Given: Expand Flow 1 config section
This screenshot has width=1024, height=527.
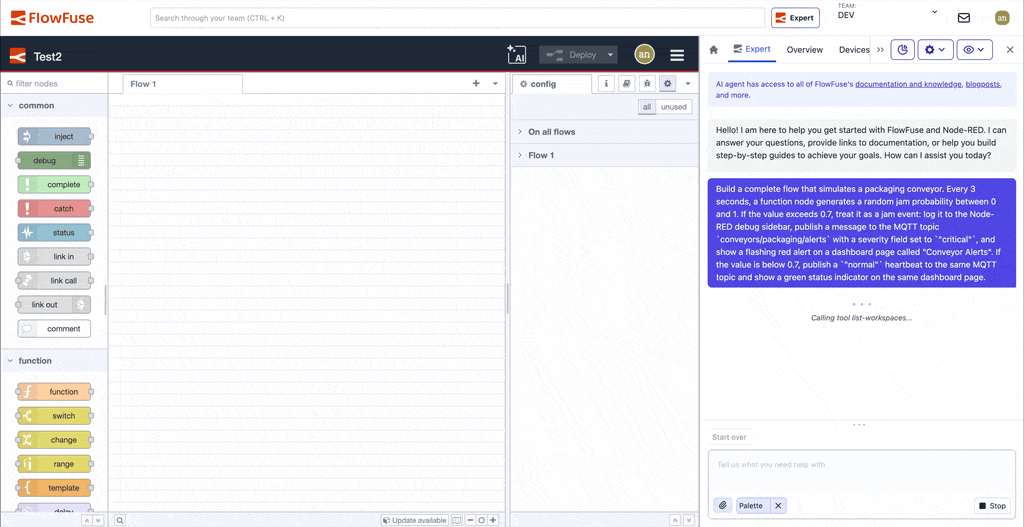Looking at the screenshot, I should tap(605, 155).
